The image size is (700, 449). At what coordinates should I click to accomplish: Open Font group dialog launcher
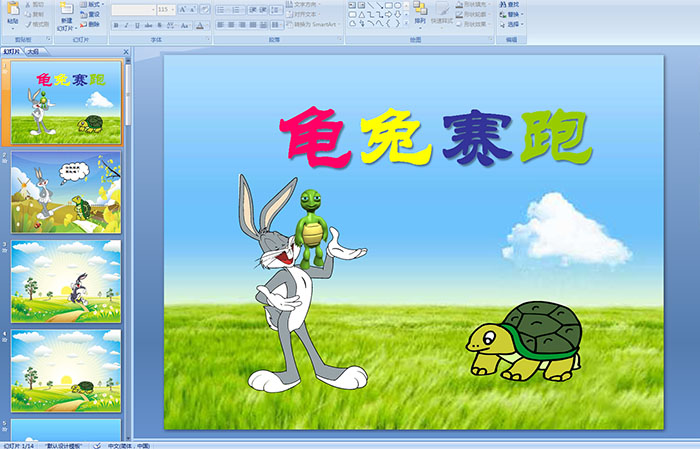[208, 39]
